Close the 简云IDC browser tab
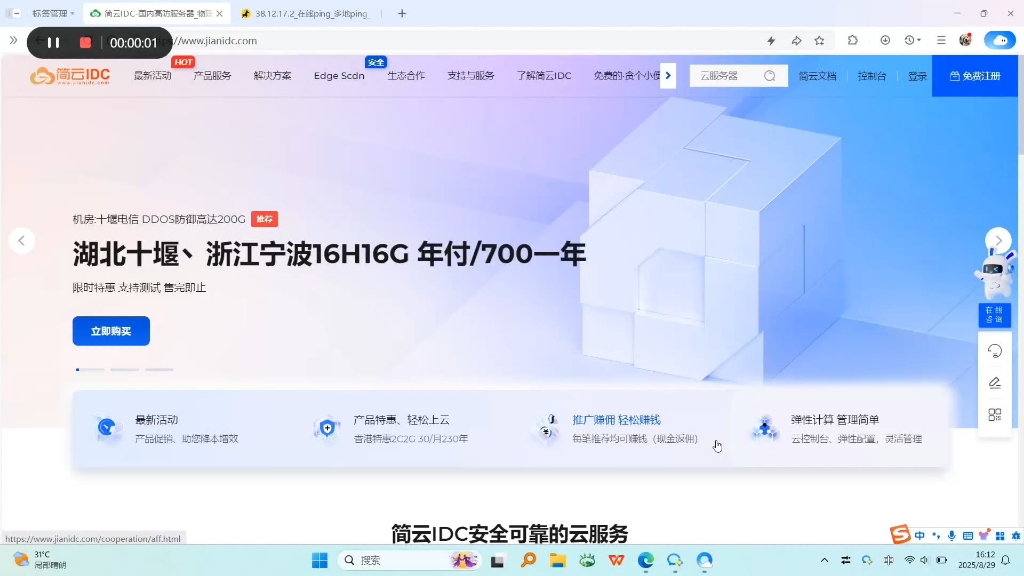Screen dimensions: 1024x576 click(x=219, y=13)
